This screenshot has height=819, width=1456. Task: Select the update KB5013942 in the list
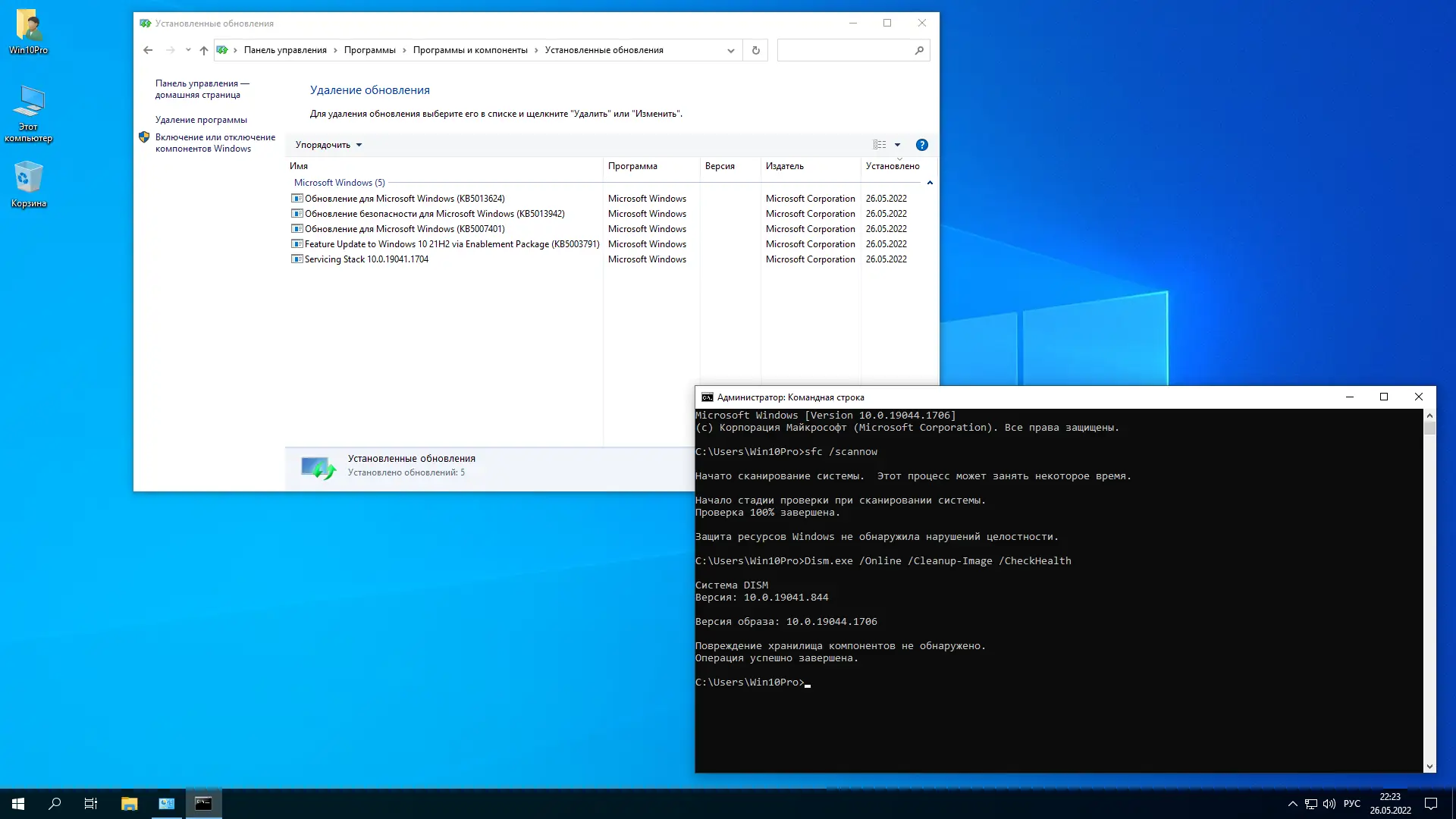[x=434, y=214]
